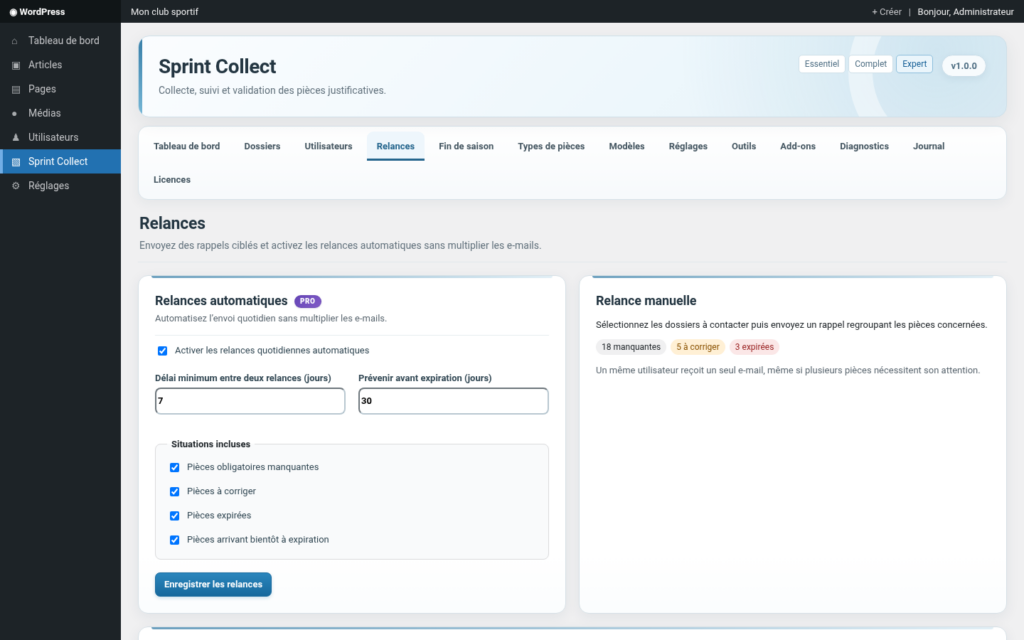Switch to Add-ons tab

pos(797,146)
